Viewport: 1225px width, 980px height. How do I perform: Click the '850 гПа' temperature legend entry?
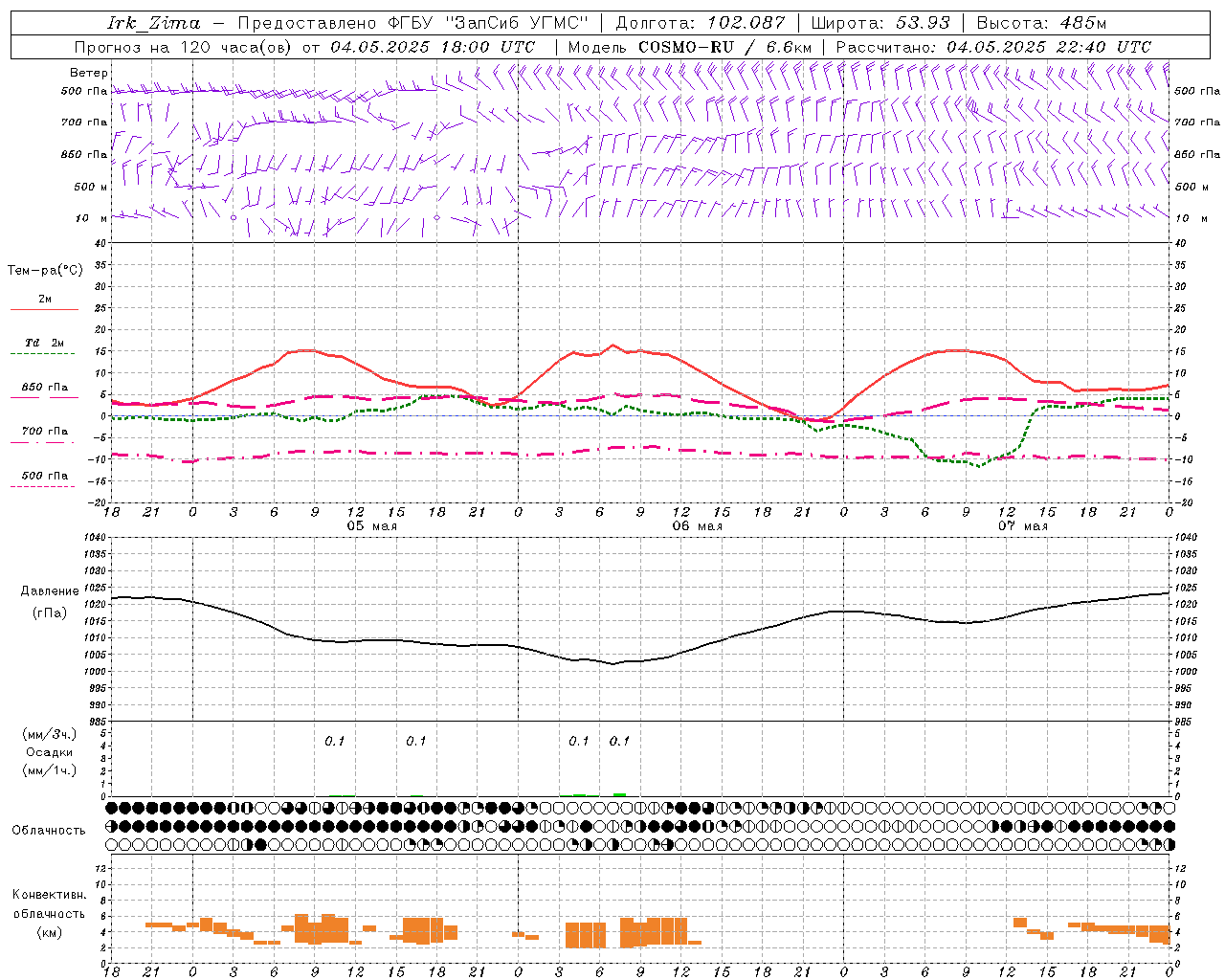pyautogui.click(x=45, y=388)
